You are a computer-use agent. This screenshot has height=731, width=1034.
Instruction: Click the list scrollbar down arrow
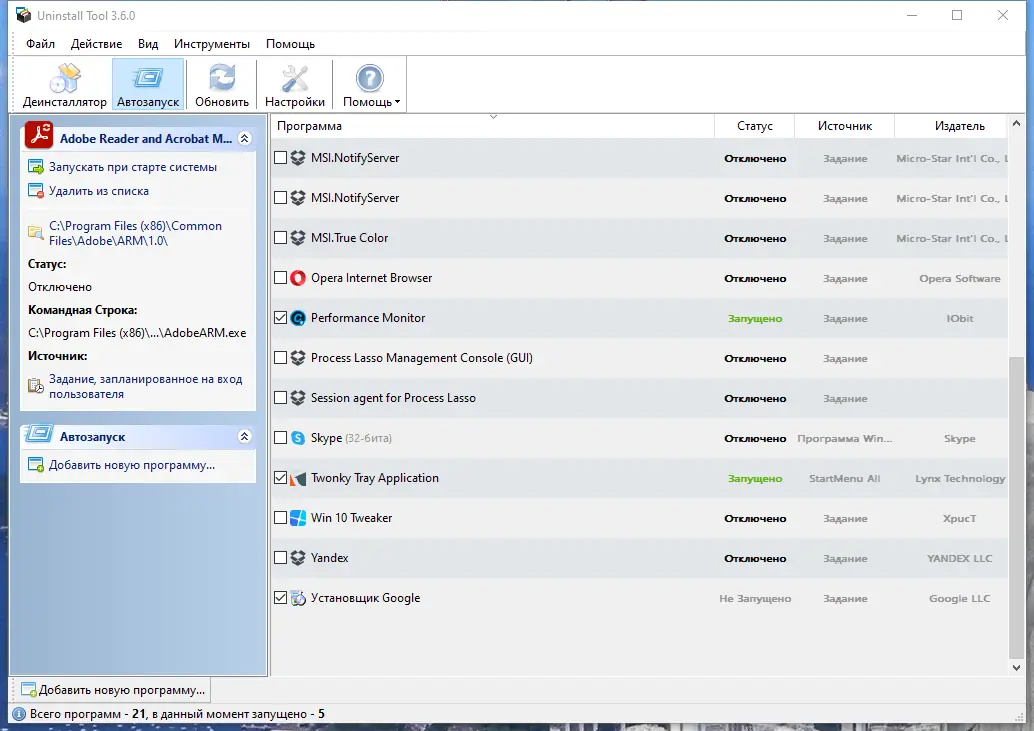click(x=1016, y=667)
